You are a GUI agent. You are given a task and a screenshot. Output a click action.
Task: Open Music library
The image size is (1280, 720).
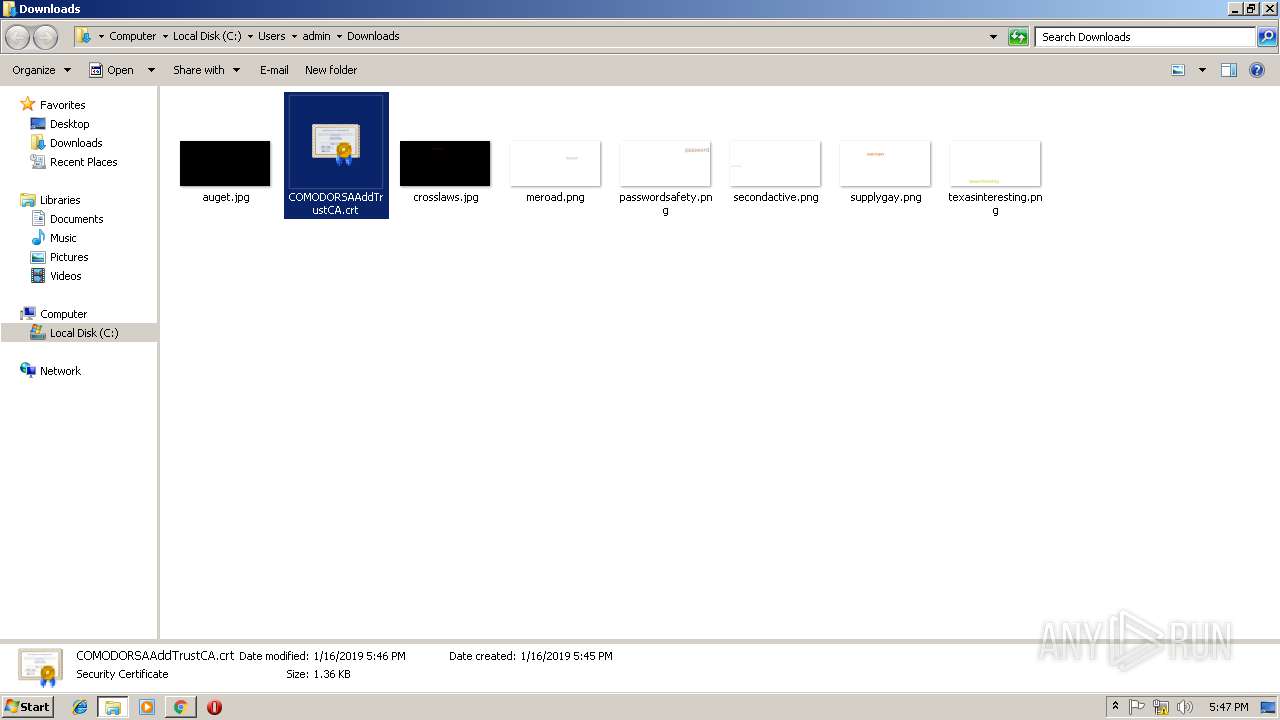(x=63, y=238)
